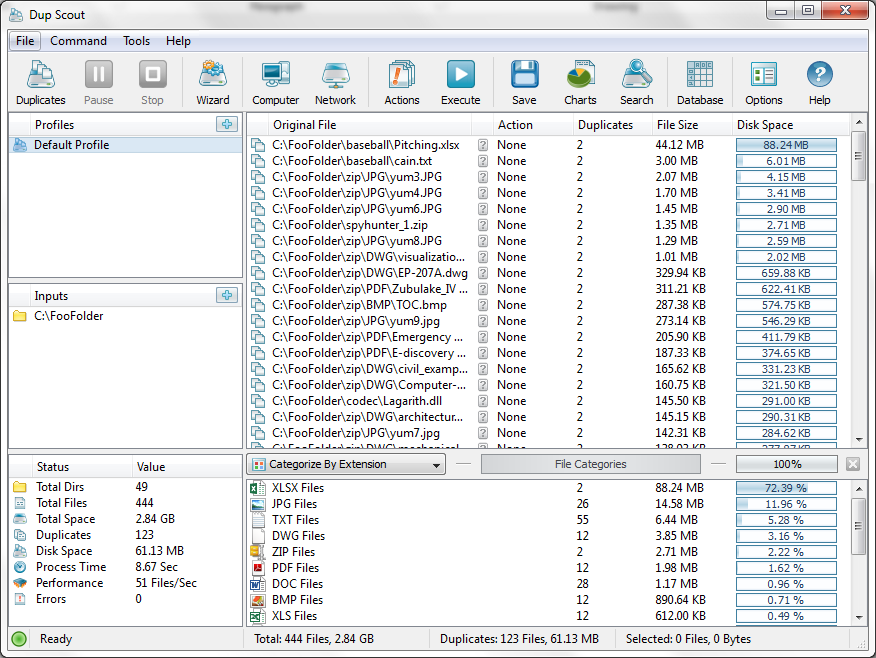Open the File menu
876x658 pixels.
tap(25, 41)
